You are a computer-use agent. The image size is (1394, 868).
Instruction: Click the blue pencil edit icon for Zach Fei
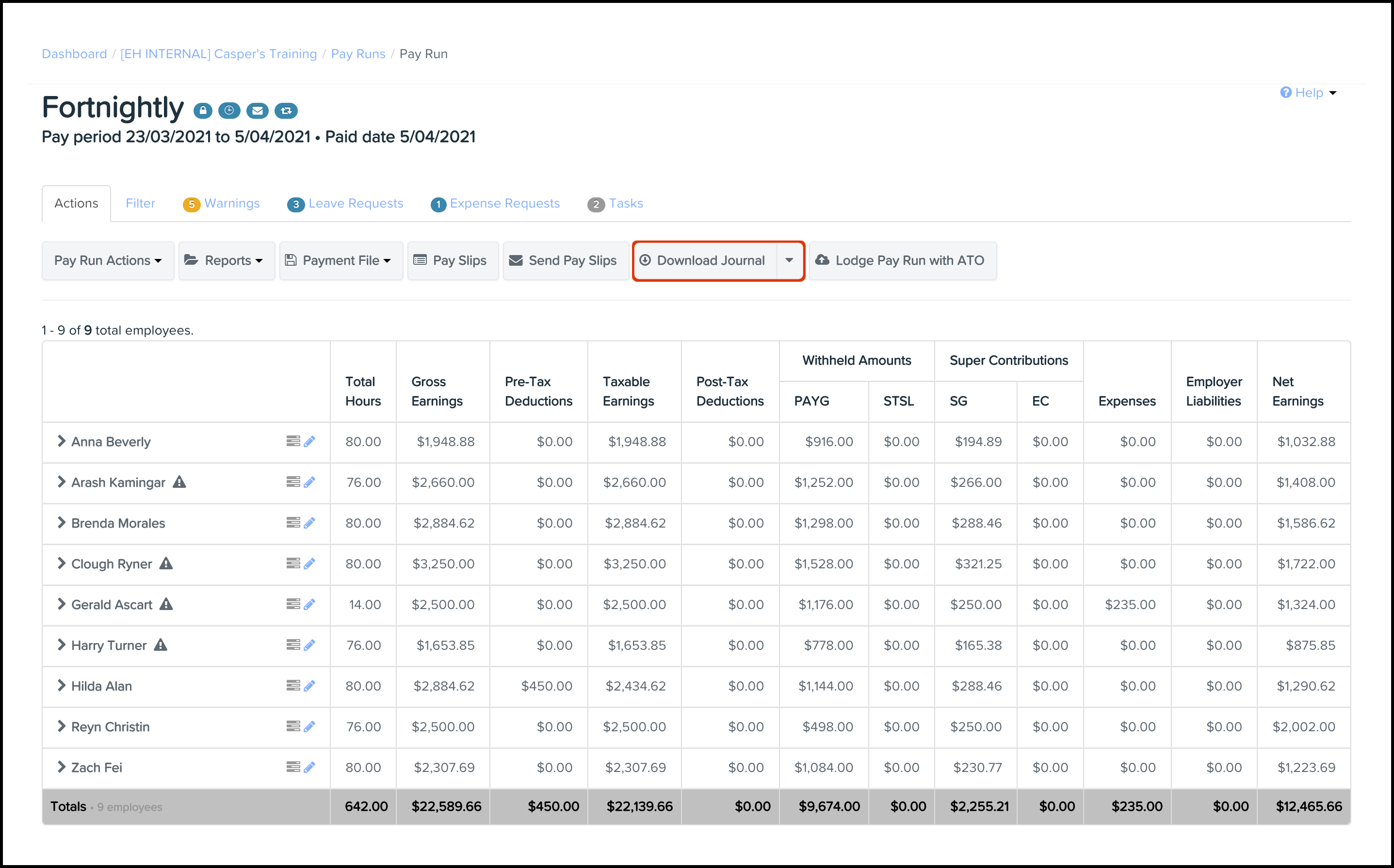click(309, 767)
